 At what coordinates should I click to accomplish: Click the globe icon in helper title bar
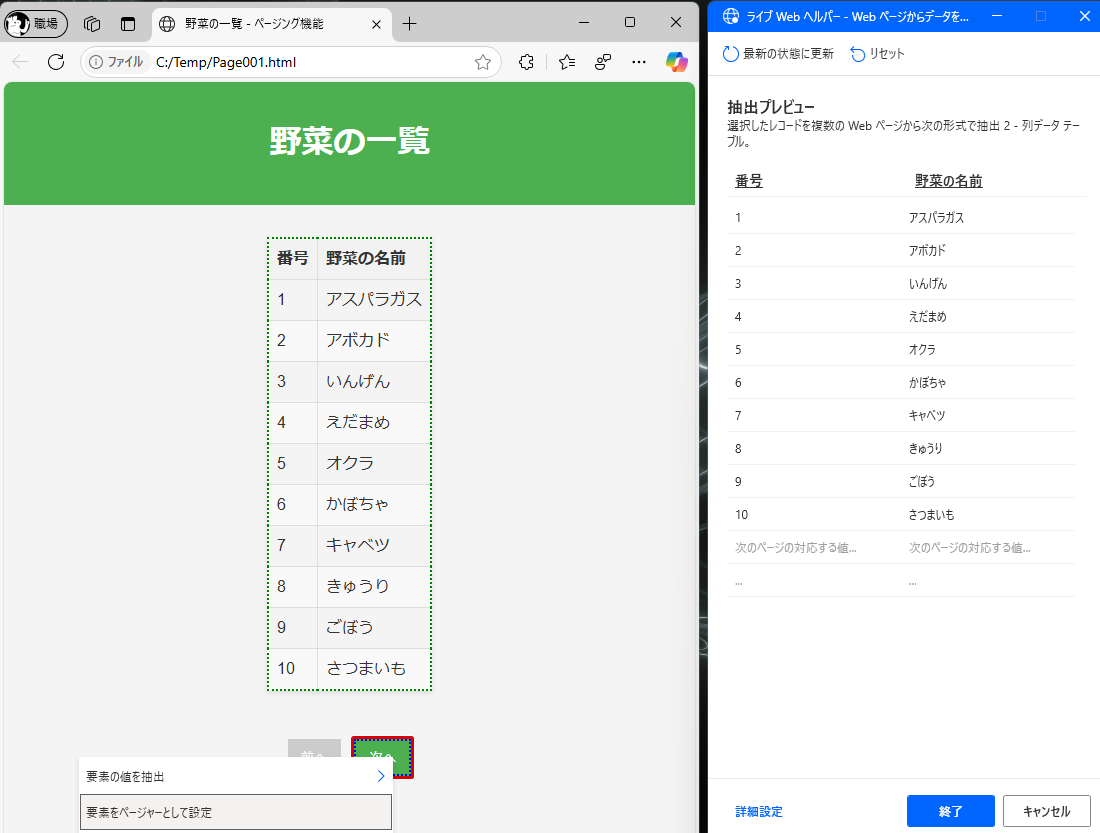click(730, 16)
